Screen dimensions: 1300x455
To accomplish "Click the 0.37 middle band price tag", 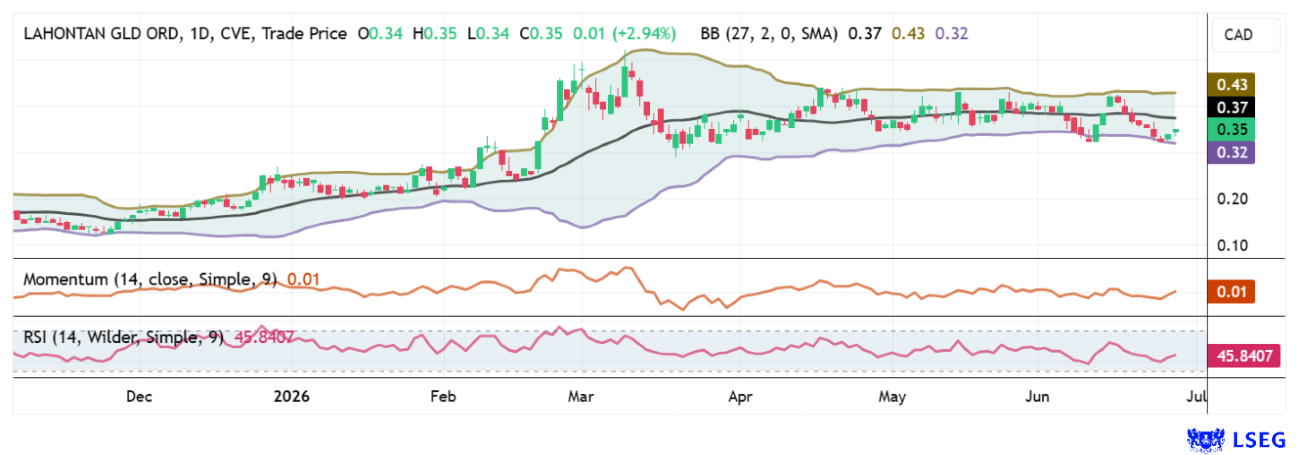I will 1232,108.
